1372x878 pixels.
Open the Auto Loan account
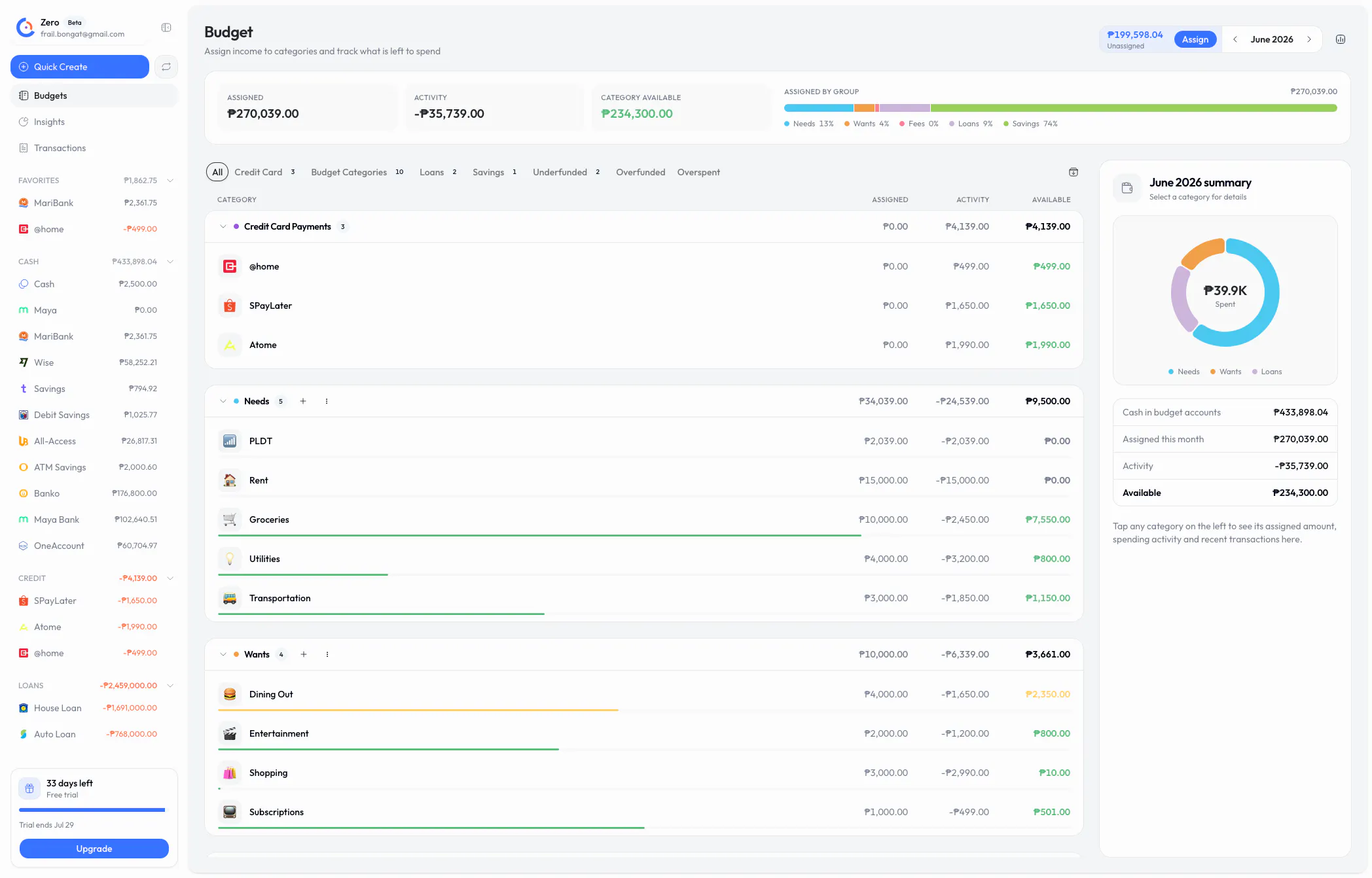click(x=94, y=734)
